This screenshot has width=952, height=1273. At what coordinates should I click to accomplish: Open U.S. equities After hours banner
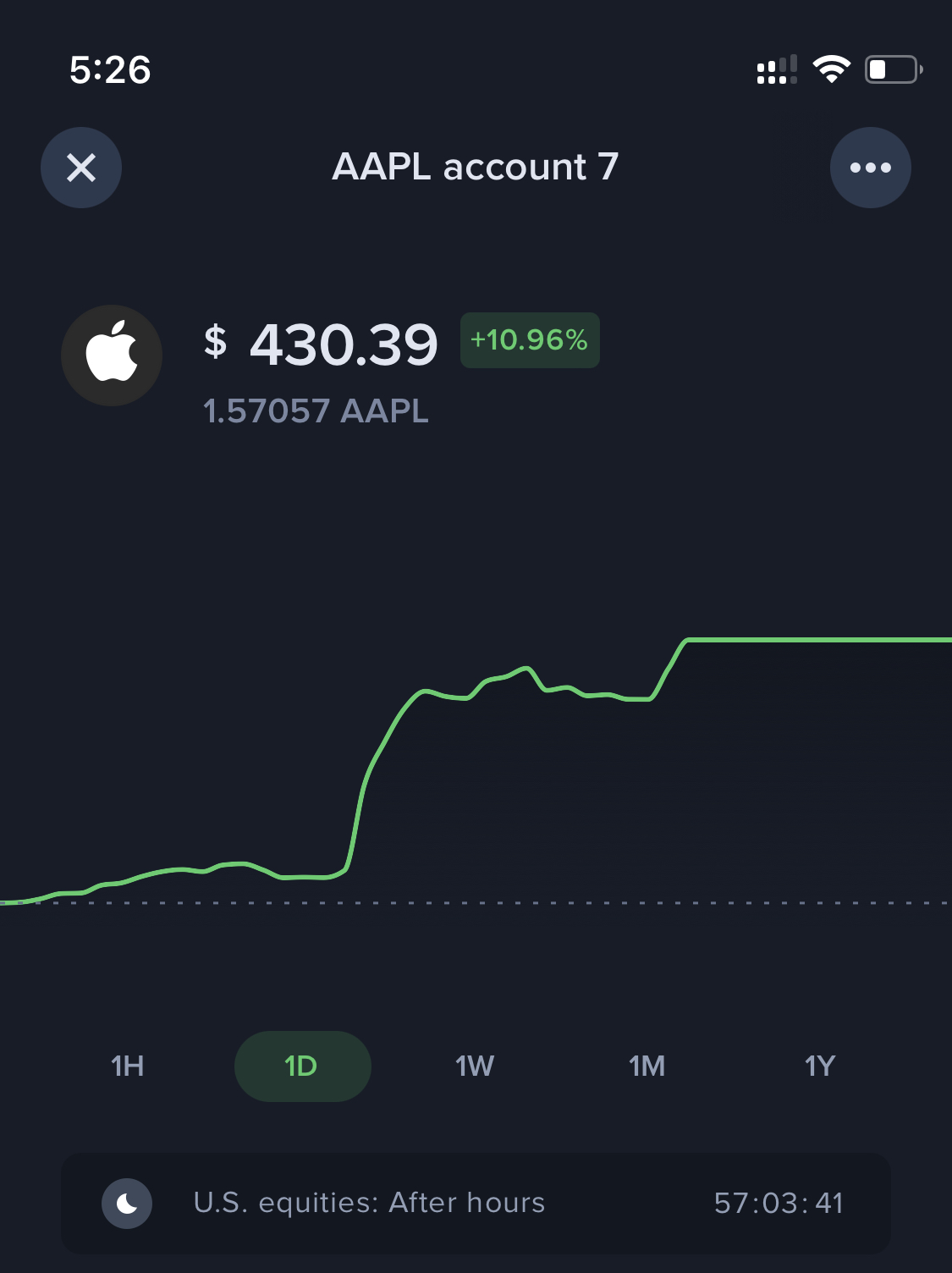coord(476,1203)
